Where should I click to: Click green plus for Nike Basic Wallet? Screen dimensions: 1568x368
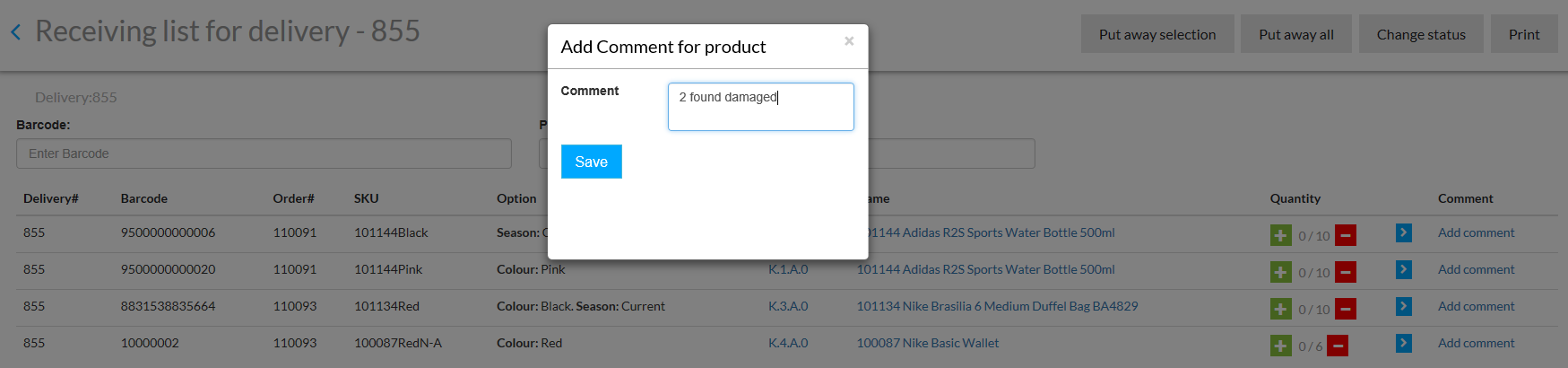point(1281,346)
